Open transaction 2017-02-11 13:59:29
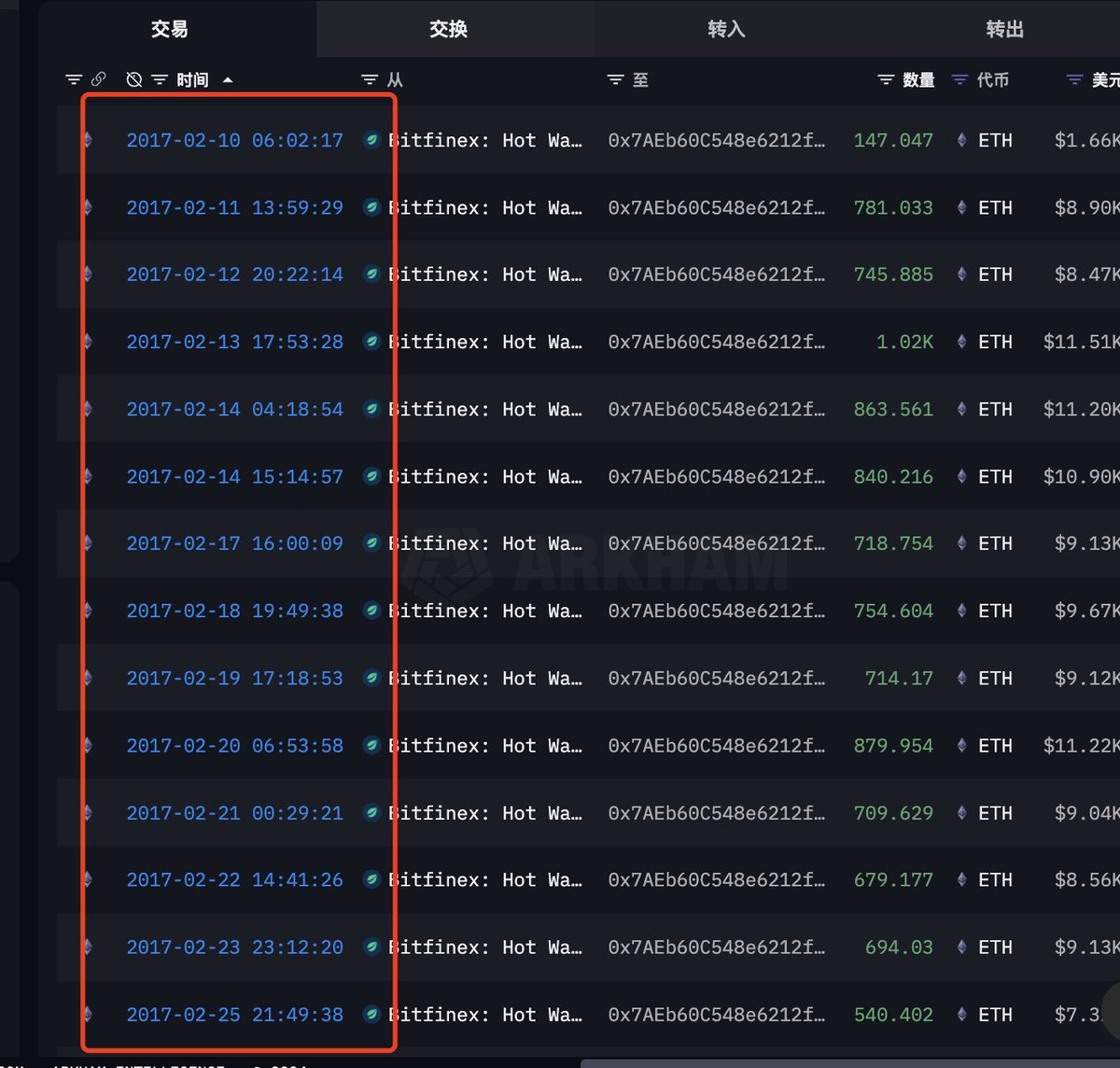Screen dimensions: 1120x1068 [234, 207]
